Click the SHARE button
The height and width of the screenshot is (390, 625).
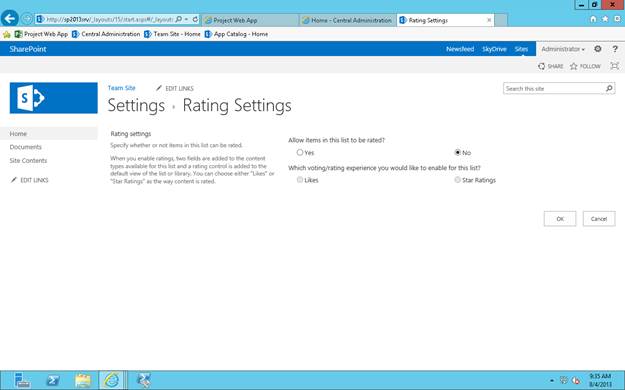pos(550,66)
